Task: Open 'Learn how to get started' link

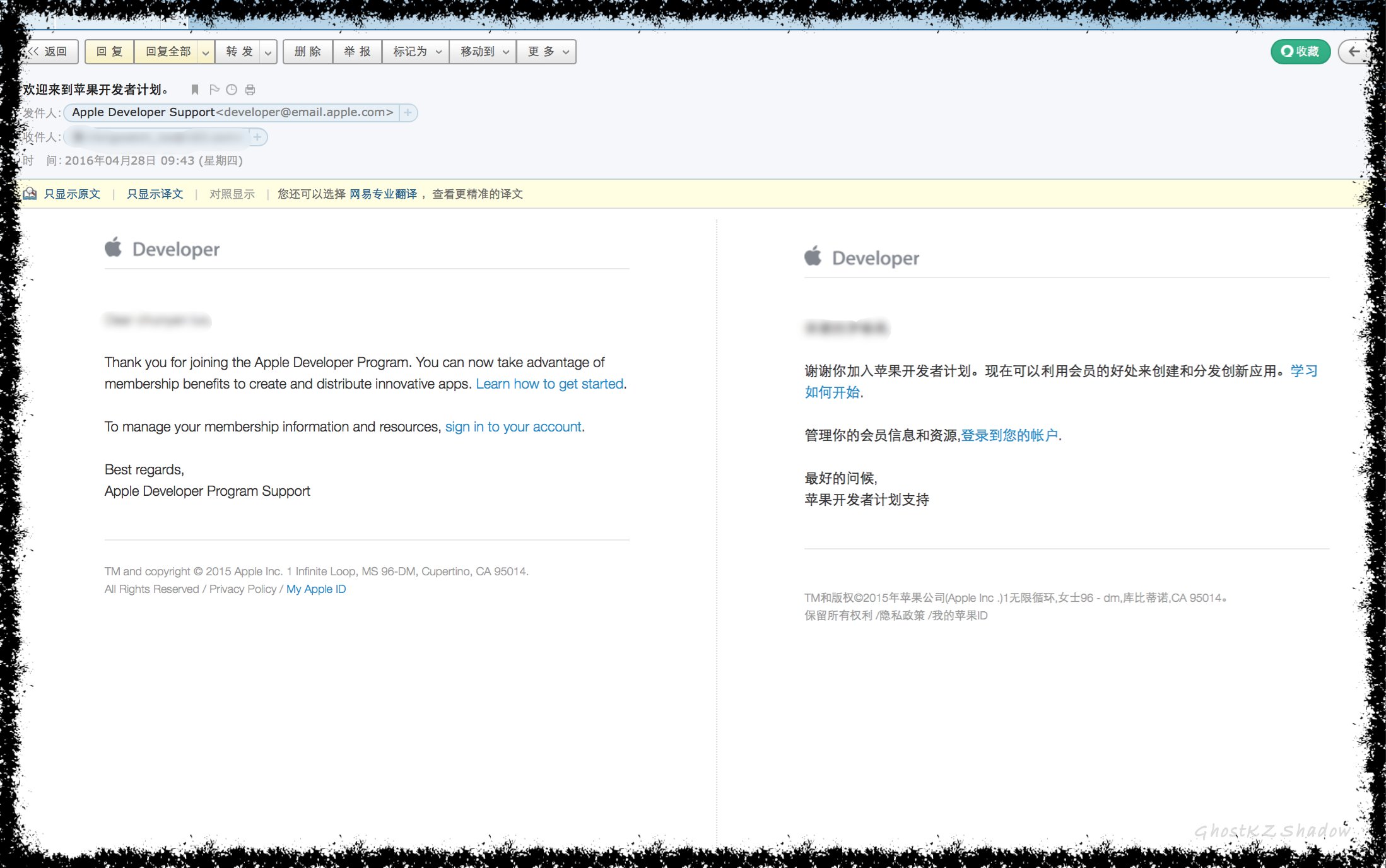Action: point(549,384)
